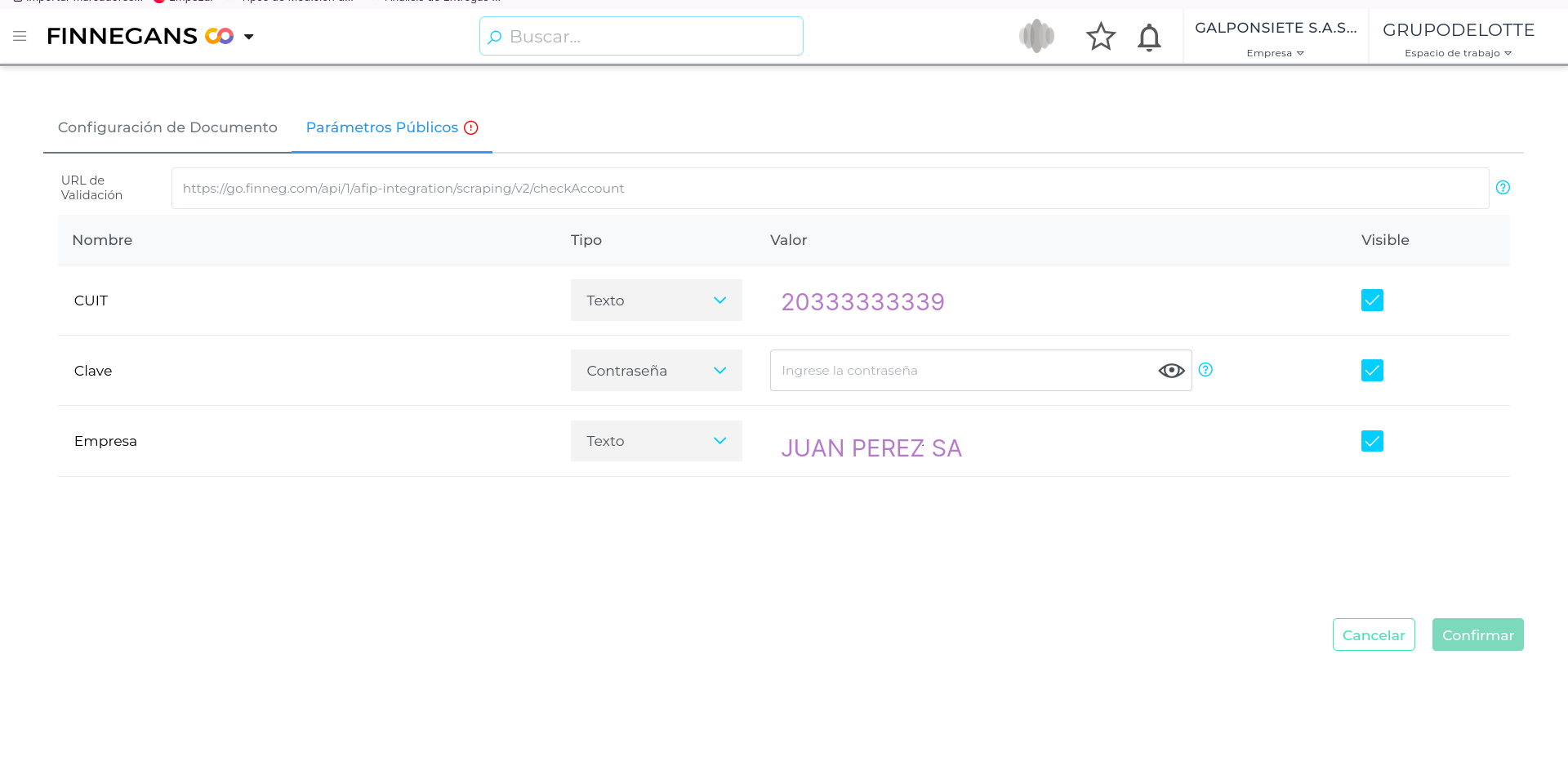Viewport: 1568px width, 757px height.
Task: Open notifications bell
Action: point(1149,38)
